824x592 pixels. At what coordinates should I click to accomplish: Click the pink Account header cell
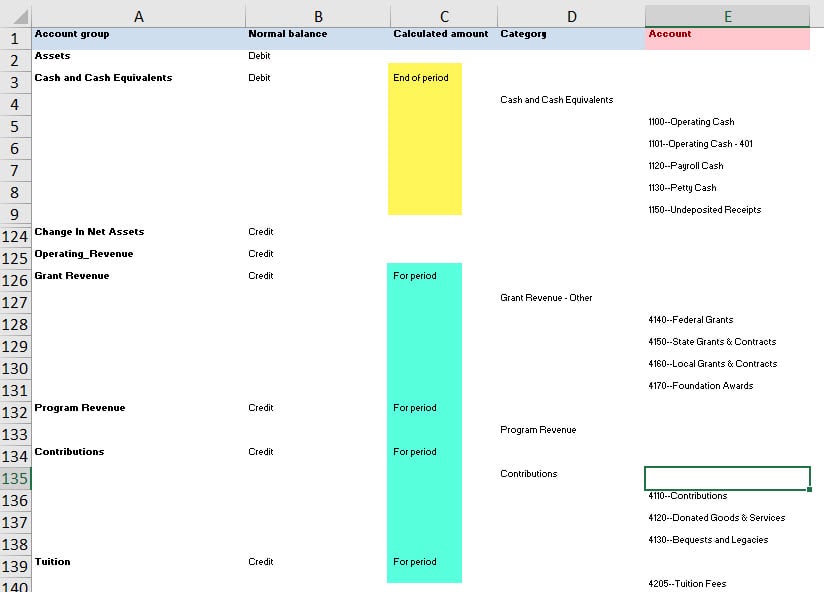pyautogui.click(x=727, y=34)
